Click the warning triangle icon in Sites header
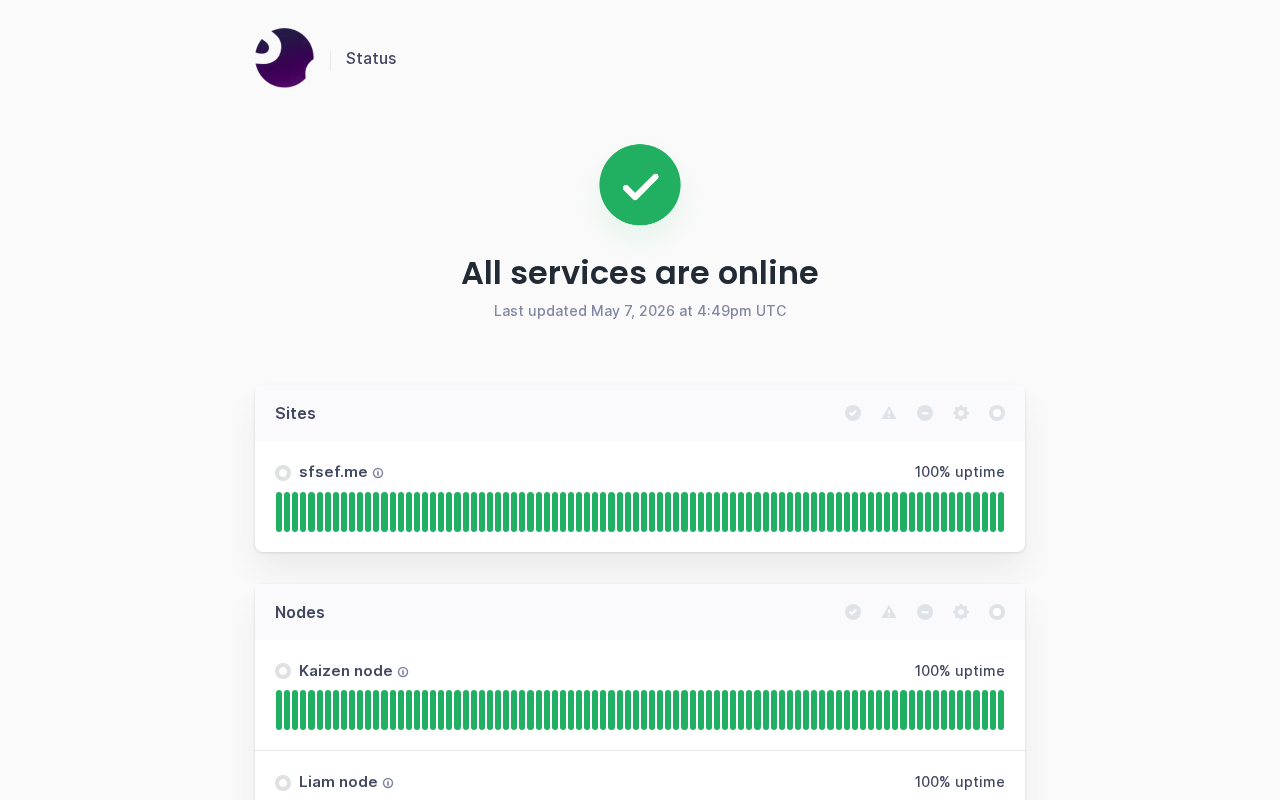The image size is (1280, 800). 889,413
